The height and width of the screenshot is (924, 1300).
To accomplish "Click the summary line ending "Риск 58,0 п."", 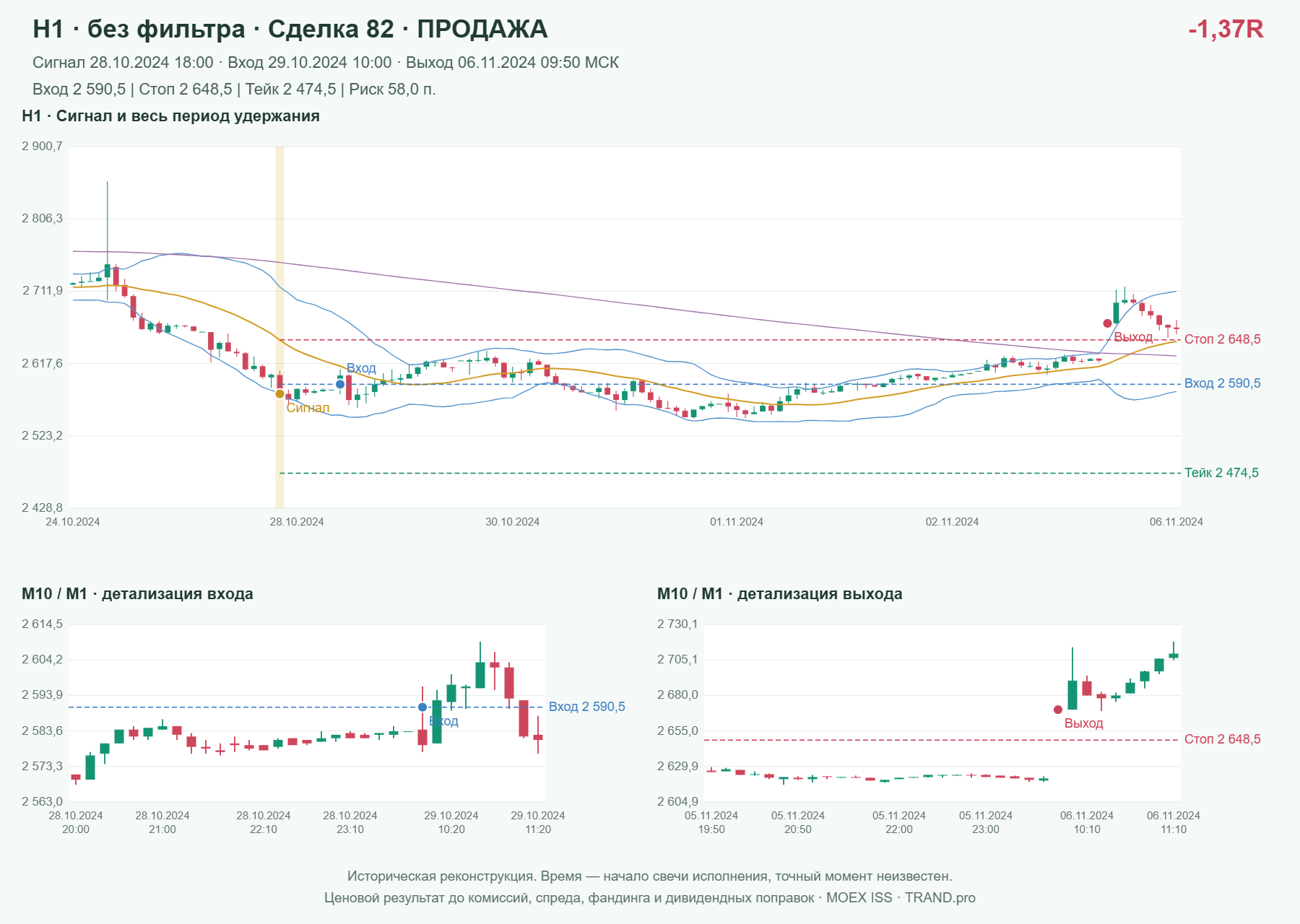I will click(x=234, y=90).
